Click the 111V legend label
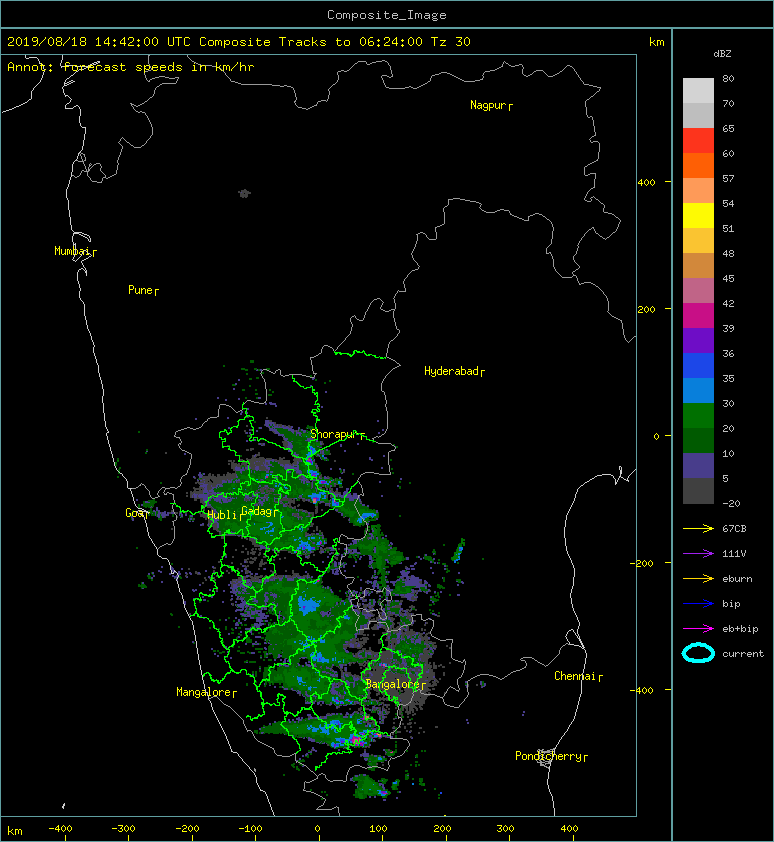Viewport: 774px width, 842px height. point(734,554)
